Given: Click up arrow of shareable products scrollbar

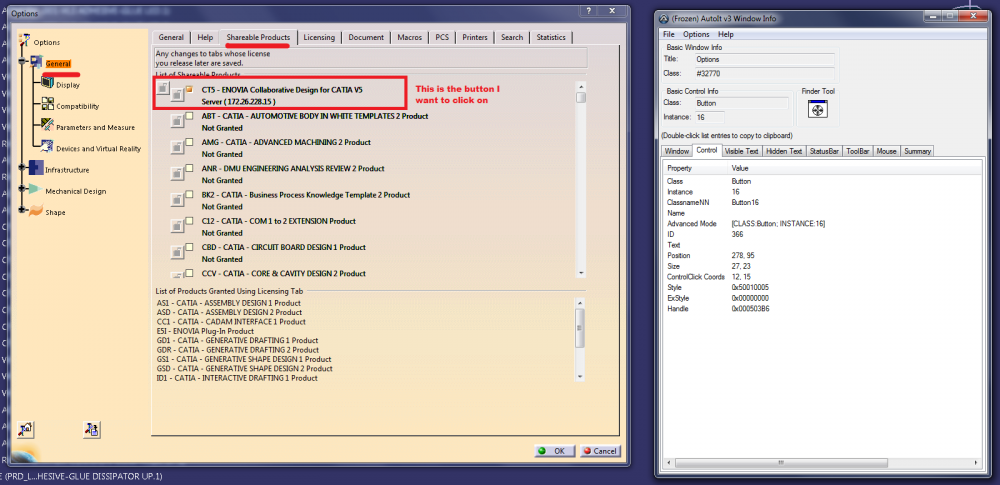Looking at the screenshot, I should click(580, 86).
